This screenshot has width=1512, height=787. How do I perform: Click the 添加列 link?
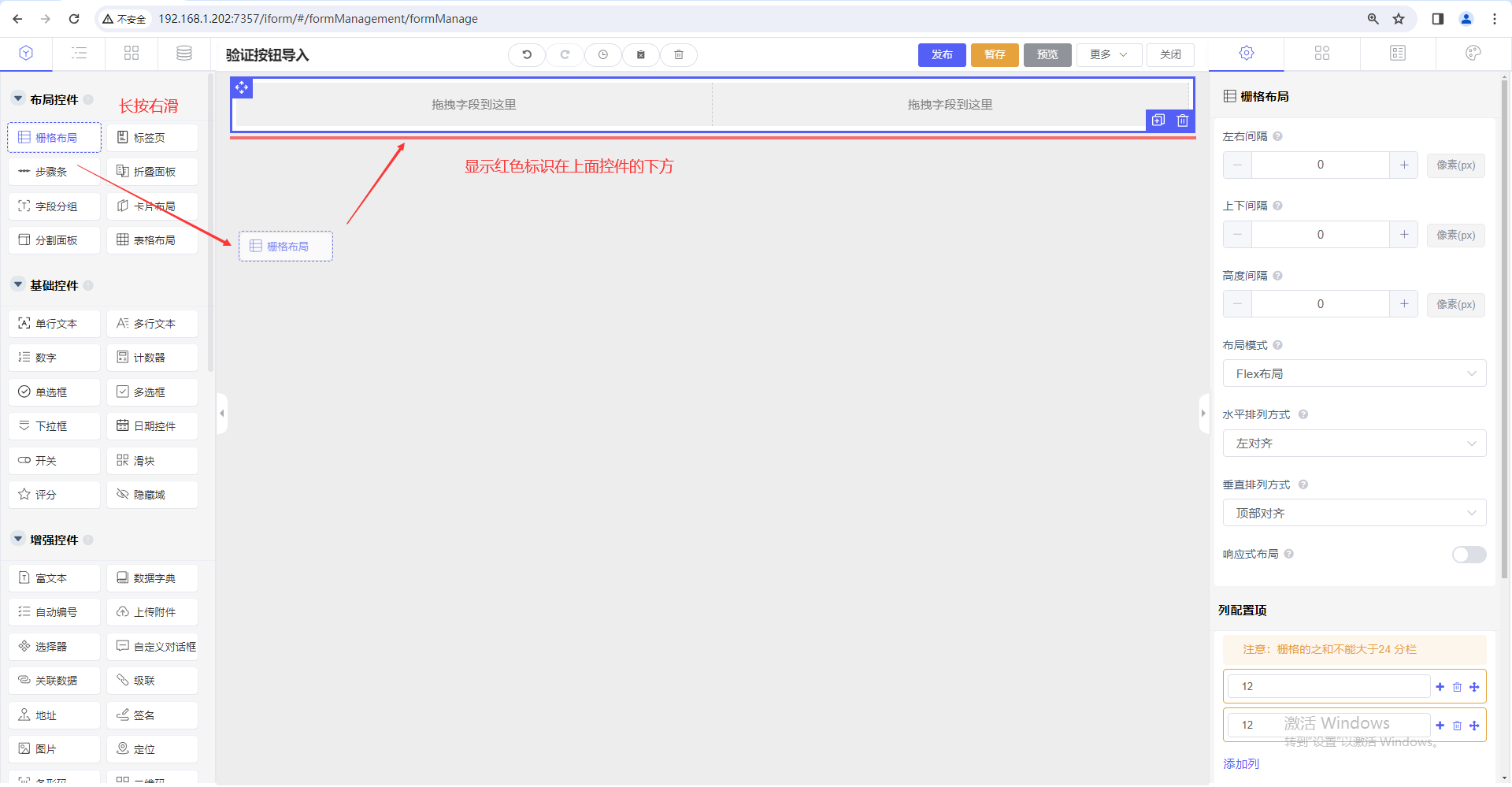point(1241,763)
